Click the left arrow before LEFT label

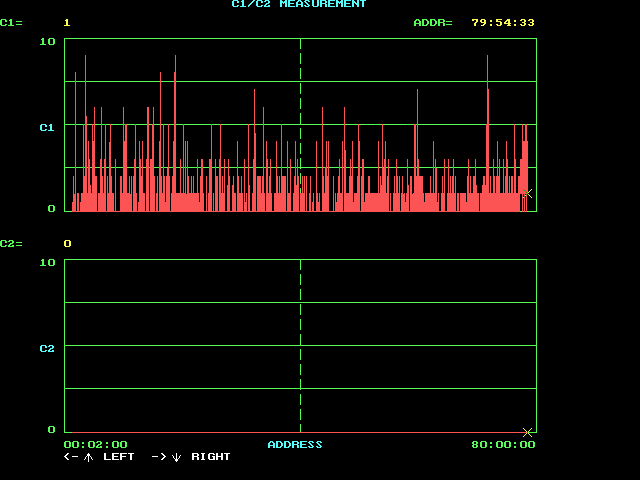pos(71,457)
